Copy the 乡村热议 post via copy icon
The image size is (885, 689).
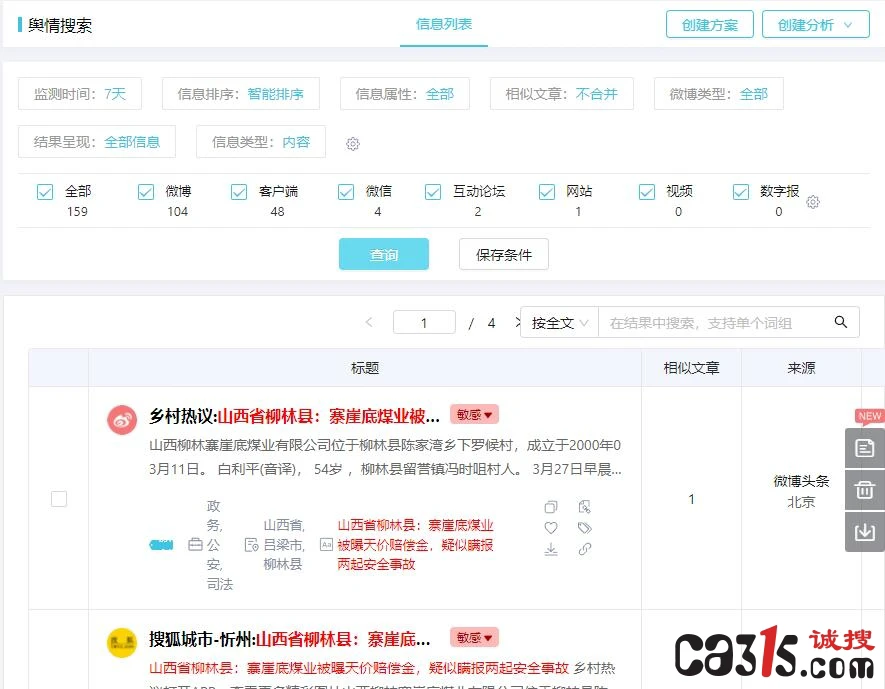[x=551, y=507]
